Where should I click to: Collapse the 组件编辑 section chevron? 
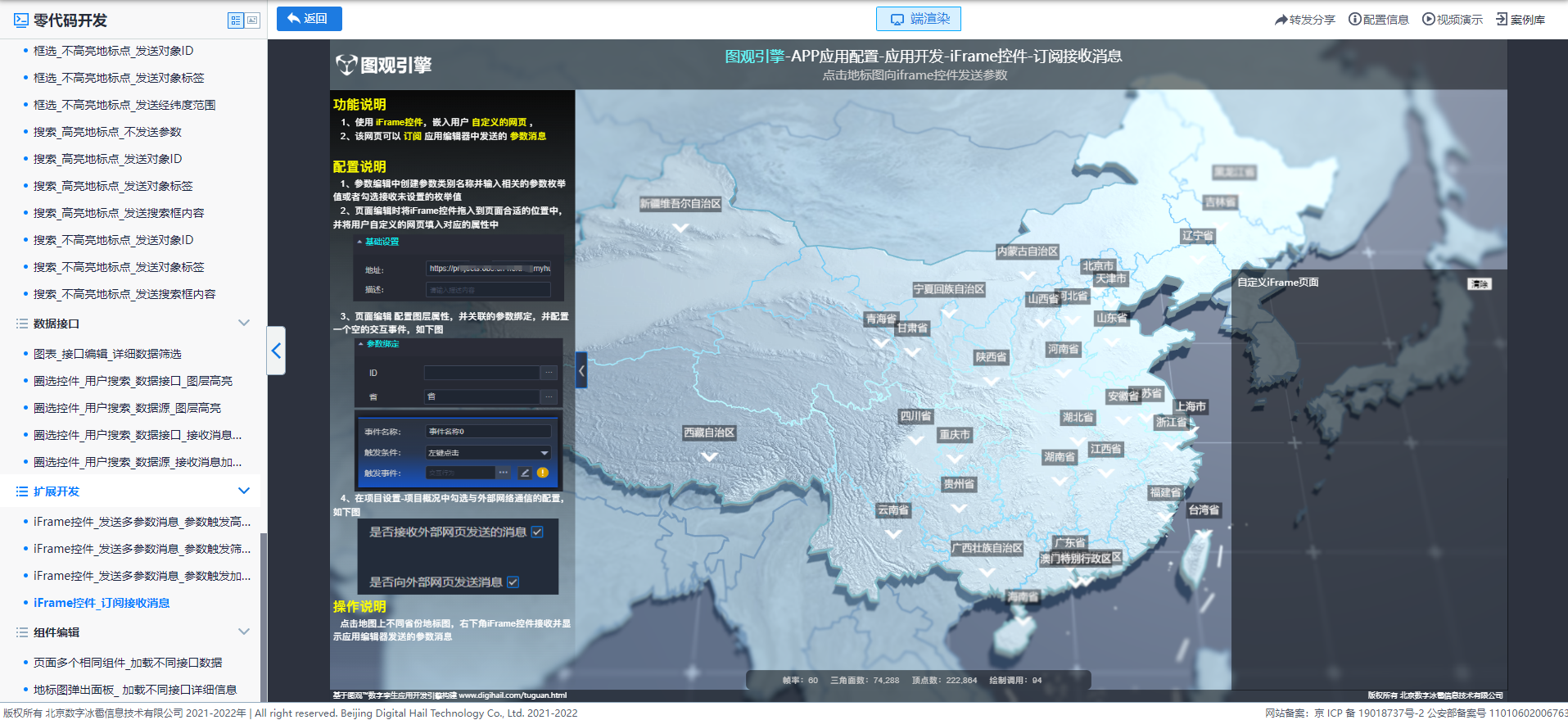pyautogui.click(x=244, y=632)
